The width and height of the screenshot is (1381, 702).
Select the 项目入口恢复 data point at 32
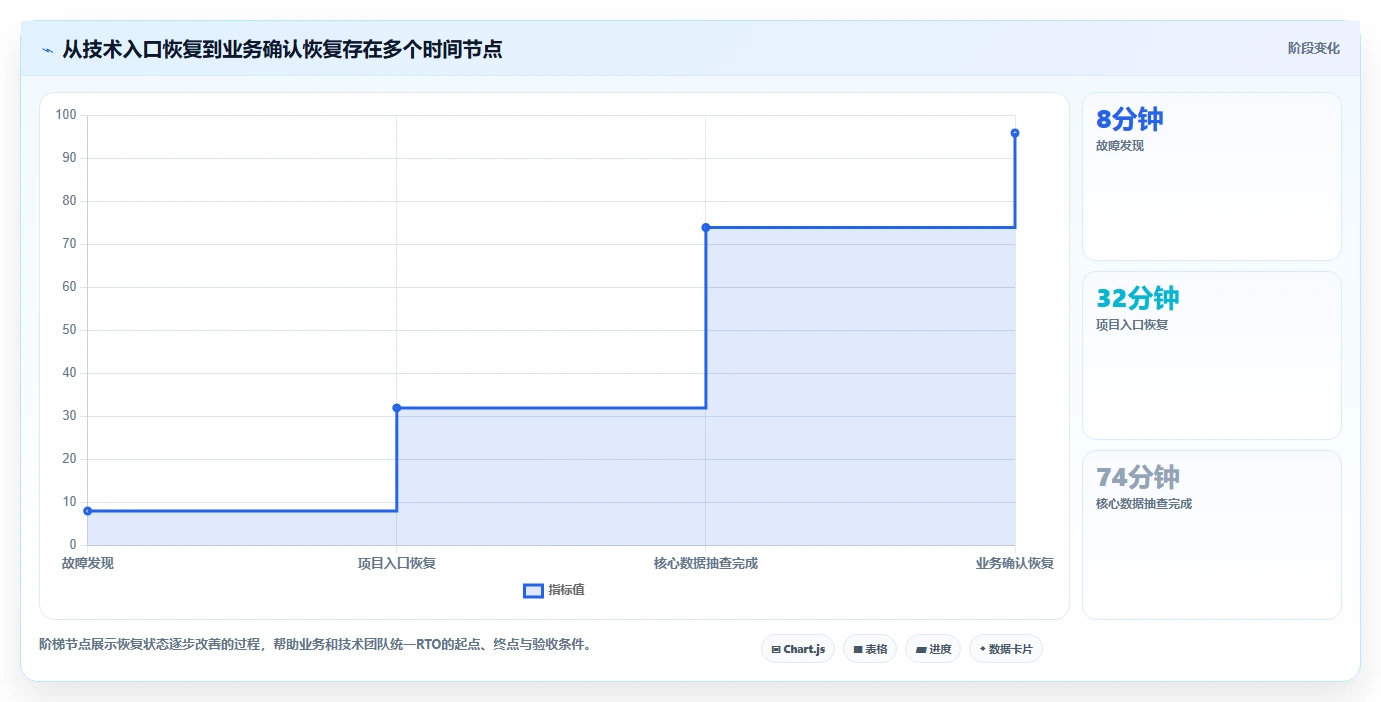[397, 408]
